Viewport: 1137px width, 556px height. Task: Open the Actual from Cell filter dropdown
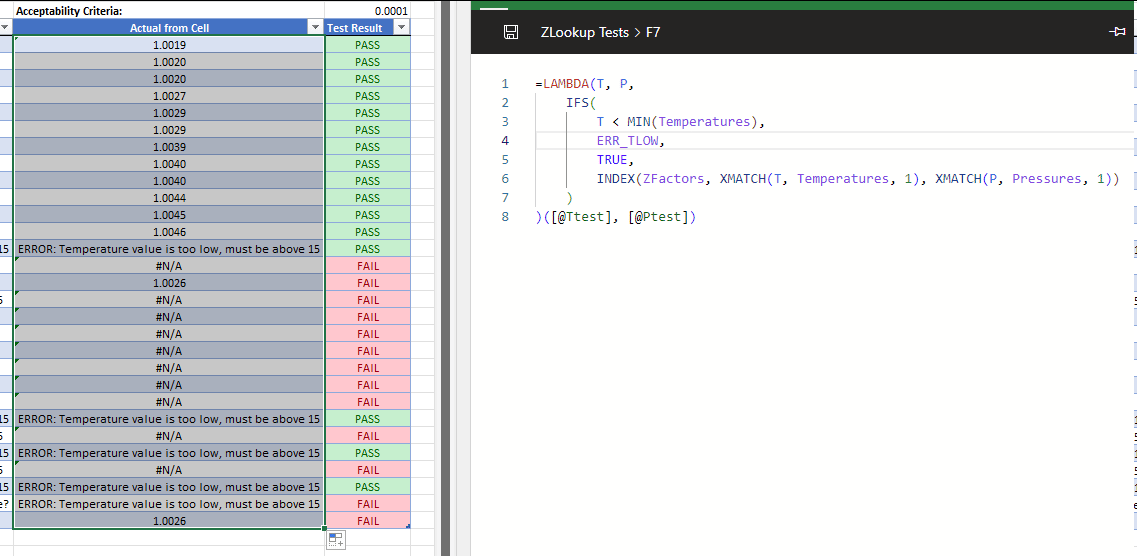pos(315,28)
